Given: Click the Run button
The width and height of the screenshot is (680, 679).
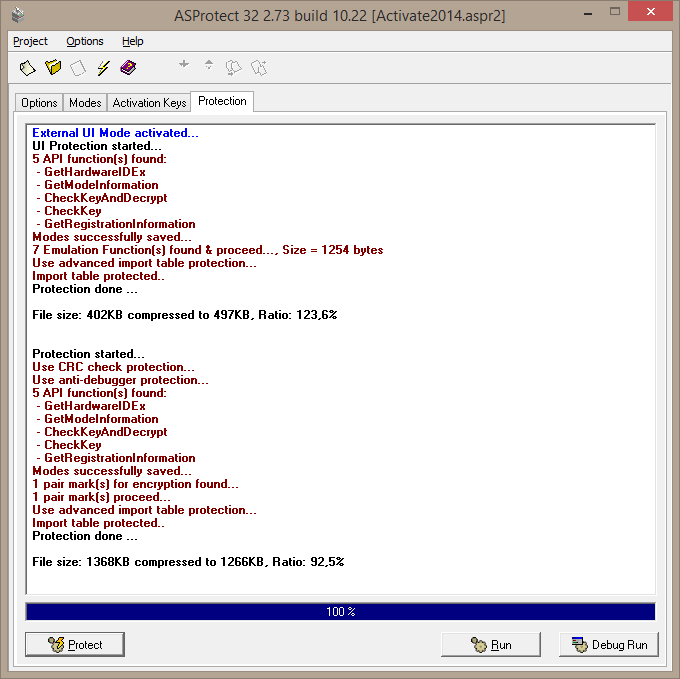Looking at the screenshot, I should [x=490, y=644].
